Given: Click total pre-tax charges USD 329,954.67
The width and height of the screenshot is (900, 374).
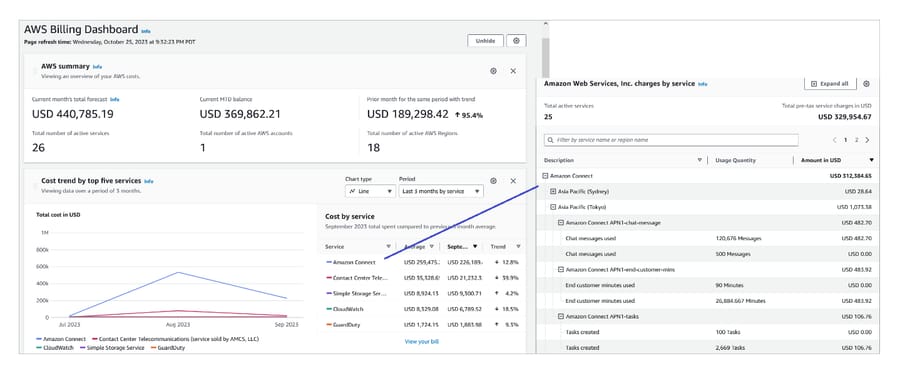Looking at the screenshot, I should click(845, 117).
